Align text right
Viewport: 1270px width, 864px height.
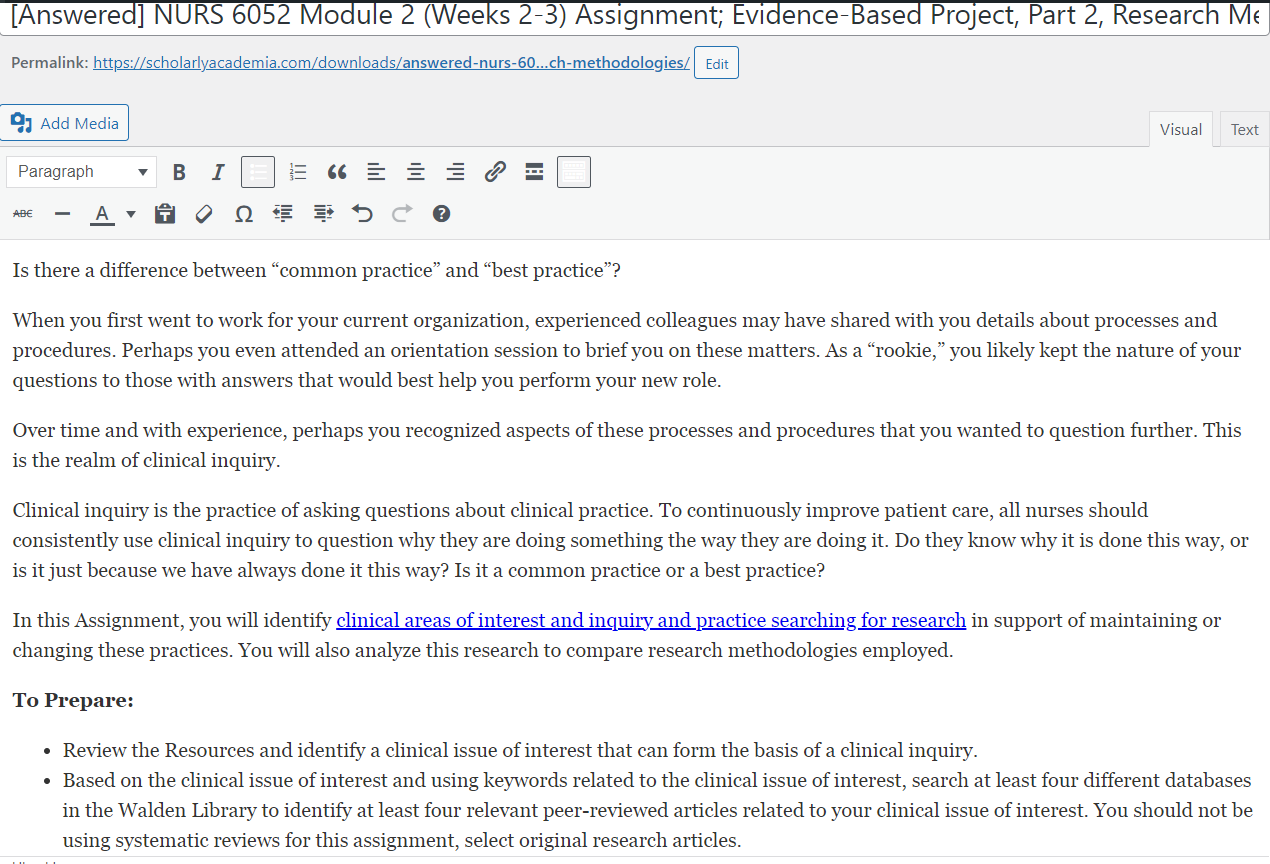point(455,172)
